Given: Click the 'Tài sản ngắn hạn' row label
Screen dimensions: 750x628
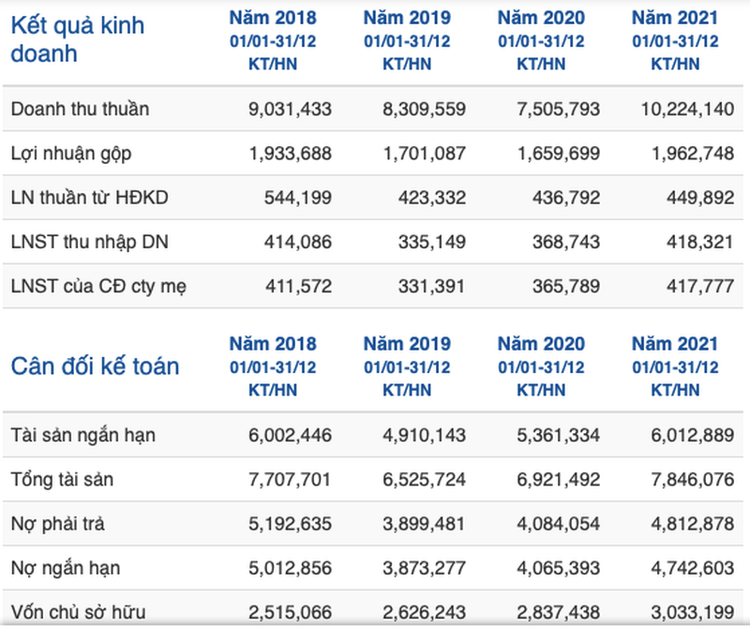Looking at the screenshot, I should tap(83, 436).
